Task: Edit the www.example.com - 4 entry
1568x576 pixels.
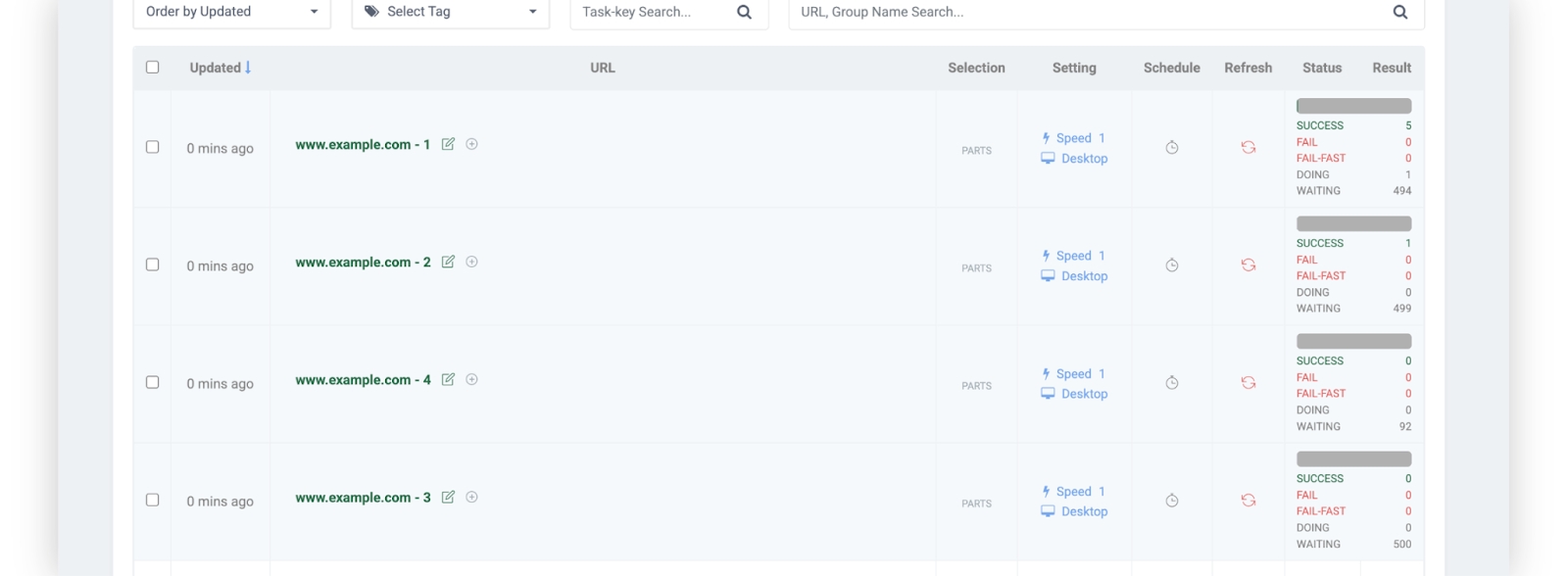Action: point(448,379)
